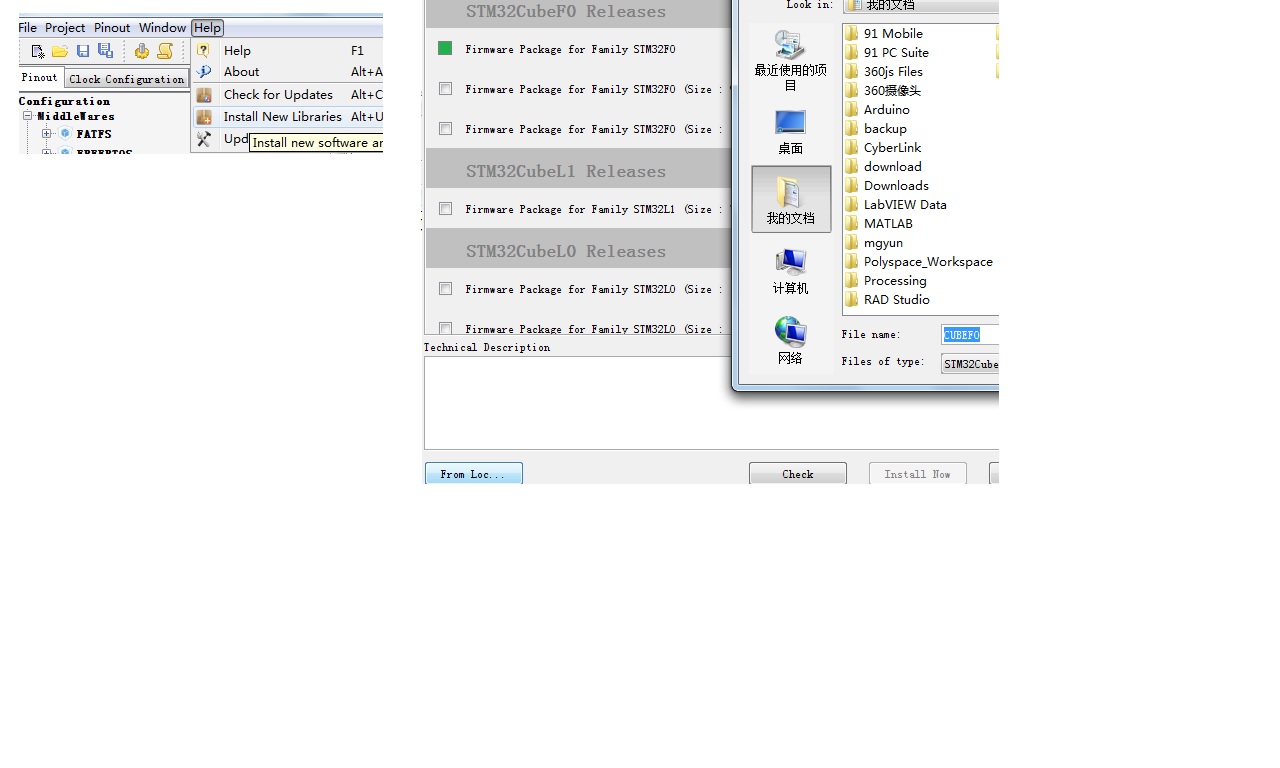Viewport: 1280px width, 768px height.
Task: Click the Save Project floppy icon
Action: coord(83,51)
